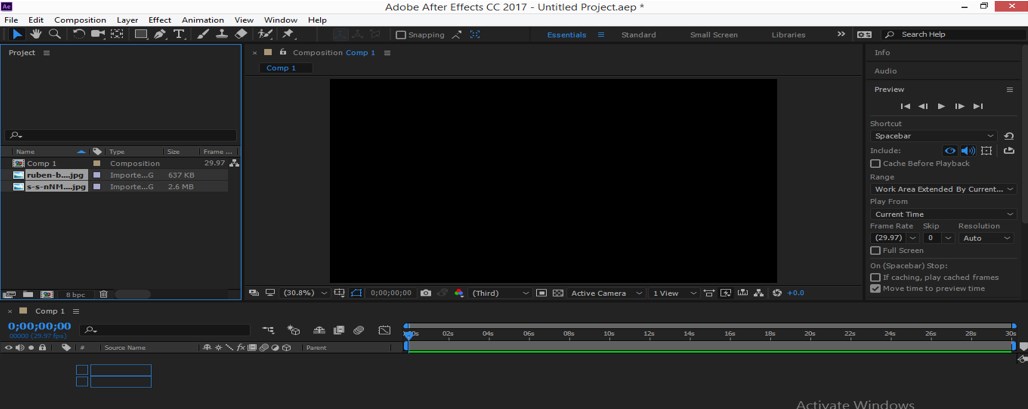
Task: Toggle Region of Interest in viewer
Action: click(541, 293)
